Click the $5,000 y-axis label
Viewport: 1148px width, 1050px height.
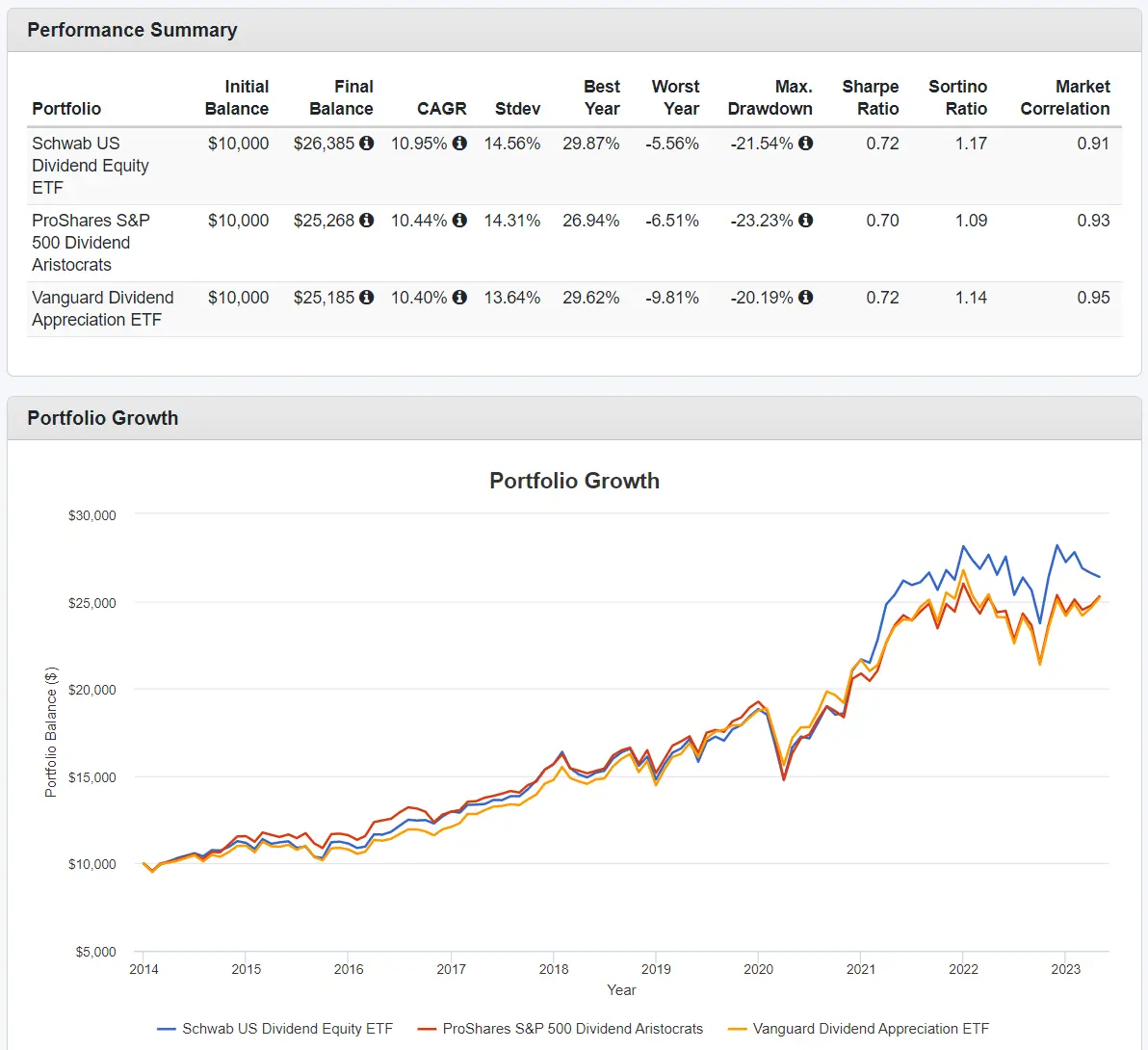pyautogui.click(x=96, y=952)
